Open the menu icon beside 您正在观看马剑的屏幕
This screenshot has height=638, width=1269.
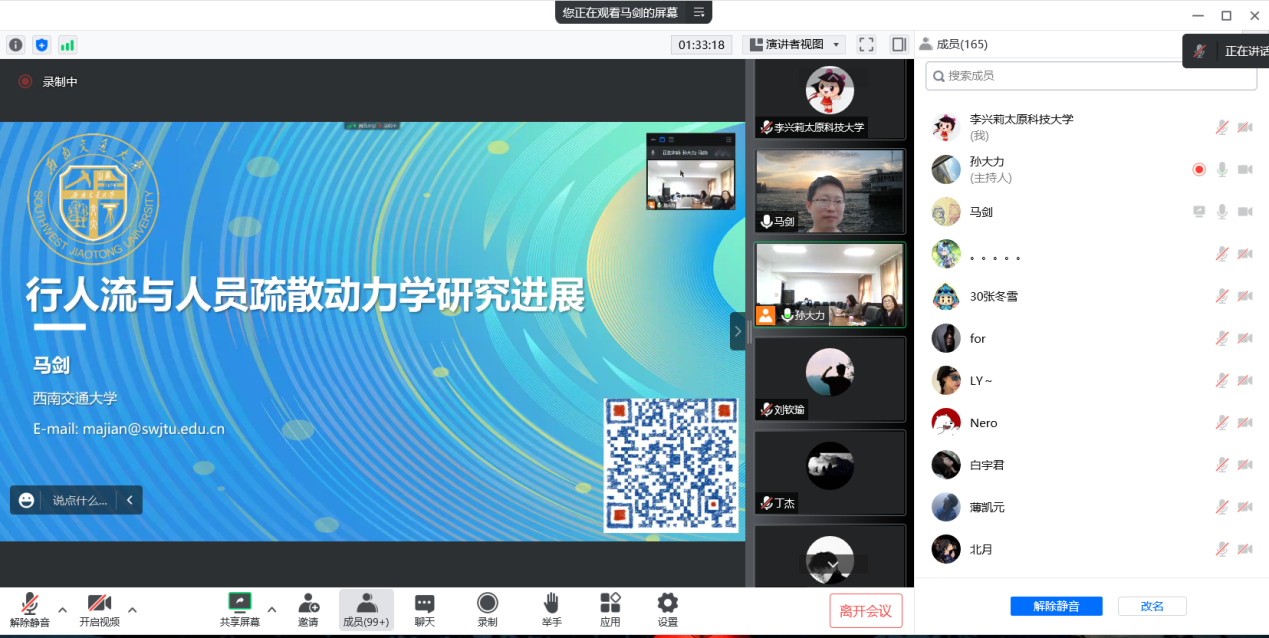(699, 12)
